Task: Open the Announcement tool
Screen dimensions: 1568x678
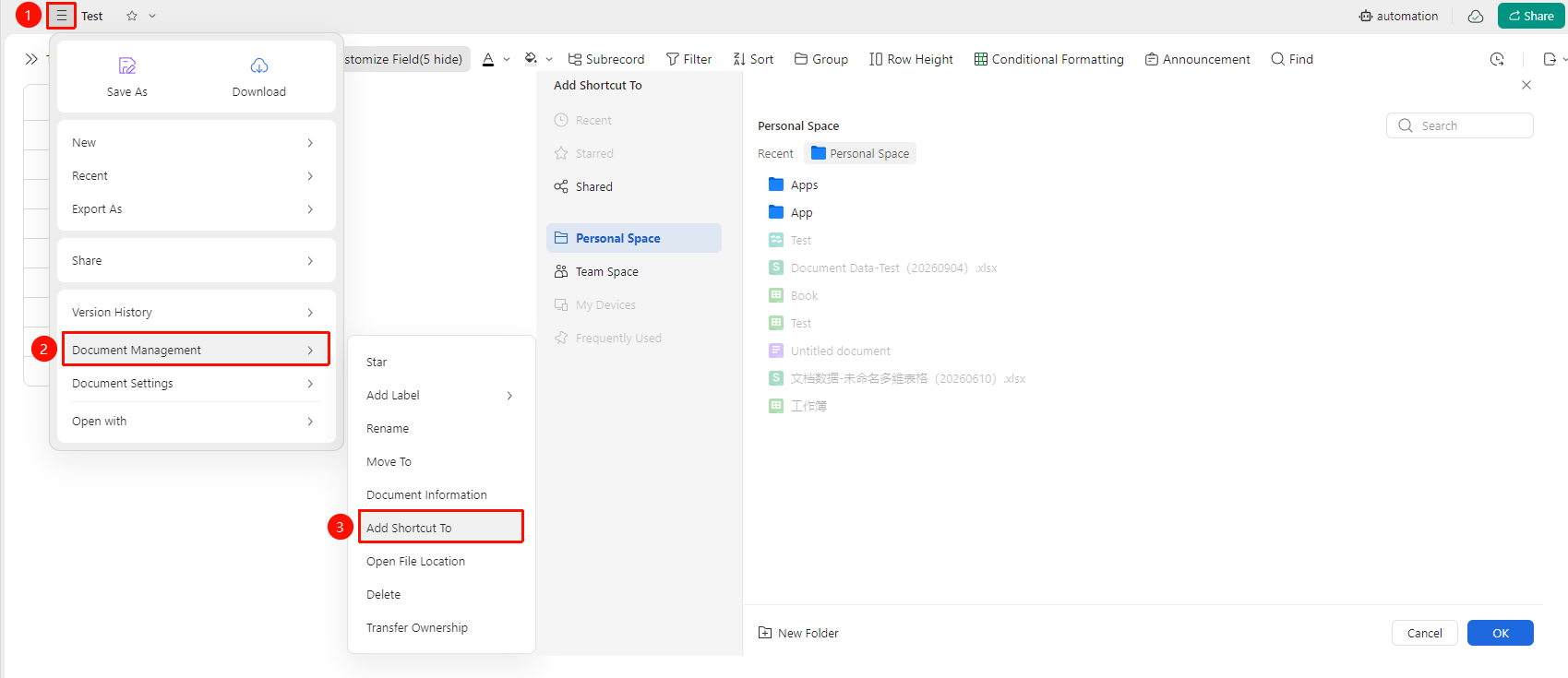Action: [1198, 59]
